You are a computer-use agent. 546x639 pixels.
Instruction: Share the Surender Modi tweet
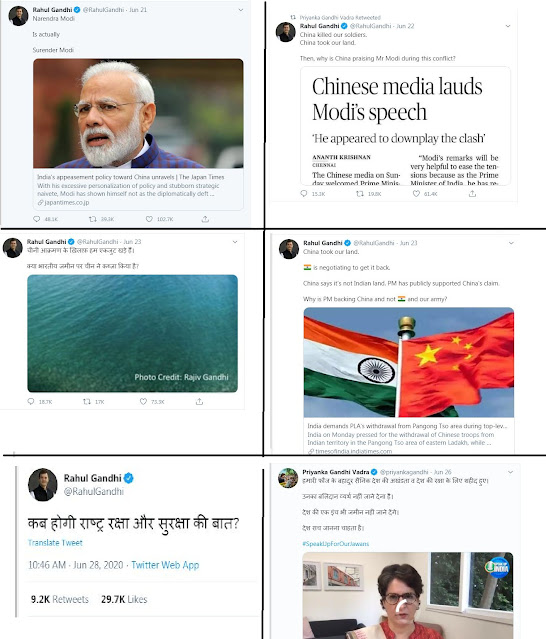pyautogui.click(x=205, y=219)
